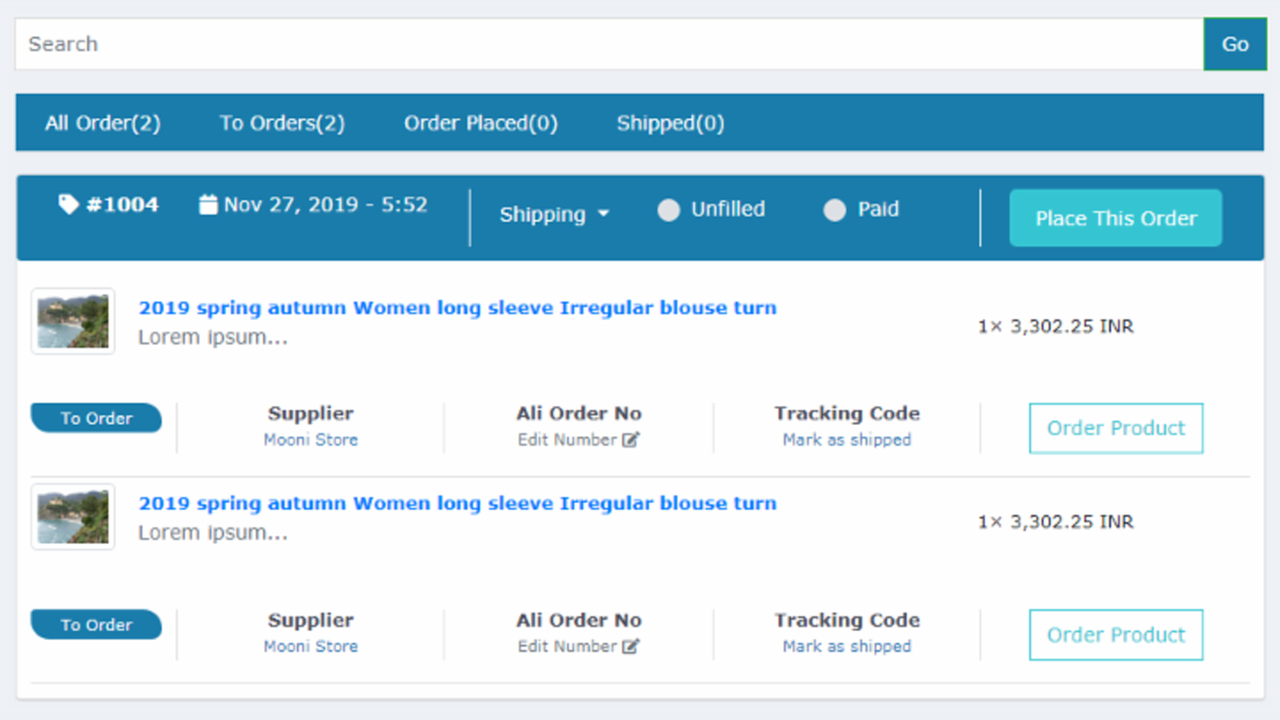Screen dimensions: 1280x720
Task: Click the calendar icon next to the order date
Action: [207, 204]
